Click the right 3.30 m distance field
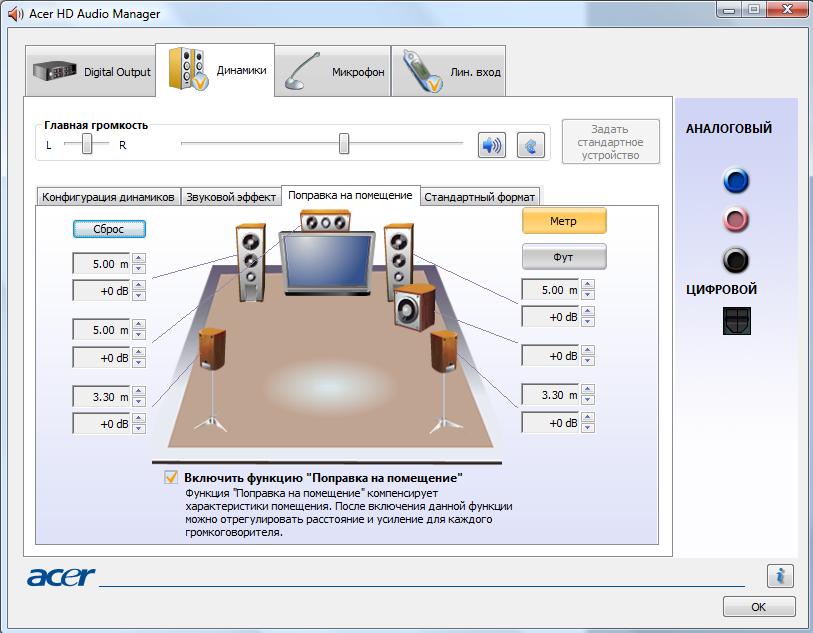This screenshot has height=633, width=813. click(551, 395)
